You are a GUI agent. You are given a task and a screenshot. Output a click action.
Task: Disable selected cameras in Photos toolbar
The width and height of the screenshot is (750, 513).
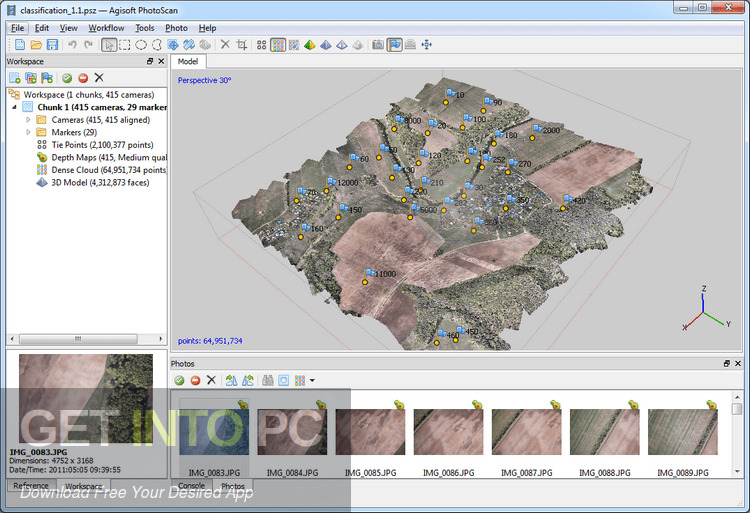[195, 380]
